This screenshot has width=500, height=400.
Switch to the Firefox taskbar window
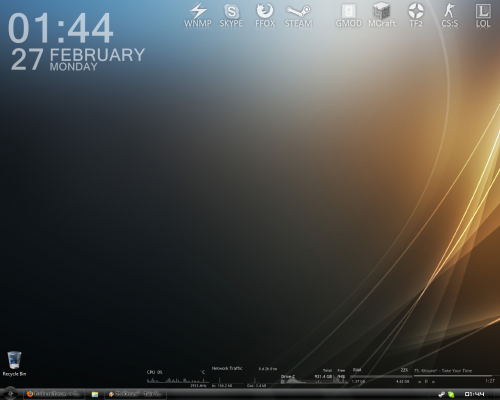[54, 394]
